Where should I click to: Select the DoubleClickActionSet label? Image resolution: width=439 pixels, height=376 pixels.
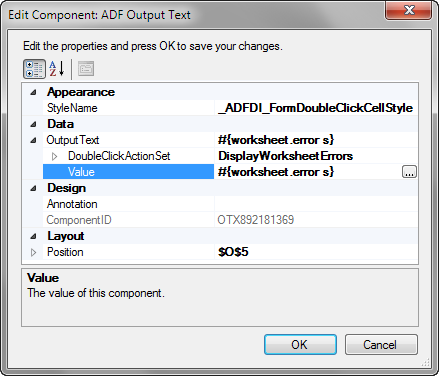point(119,156)
